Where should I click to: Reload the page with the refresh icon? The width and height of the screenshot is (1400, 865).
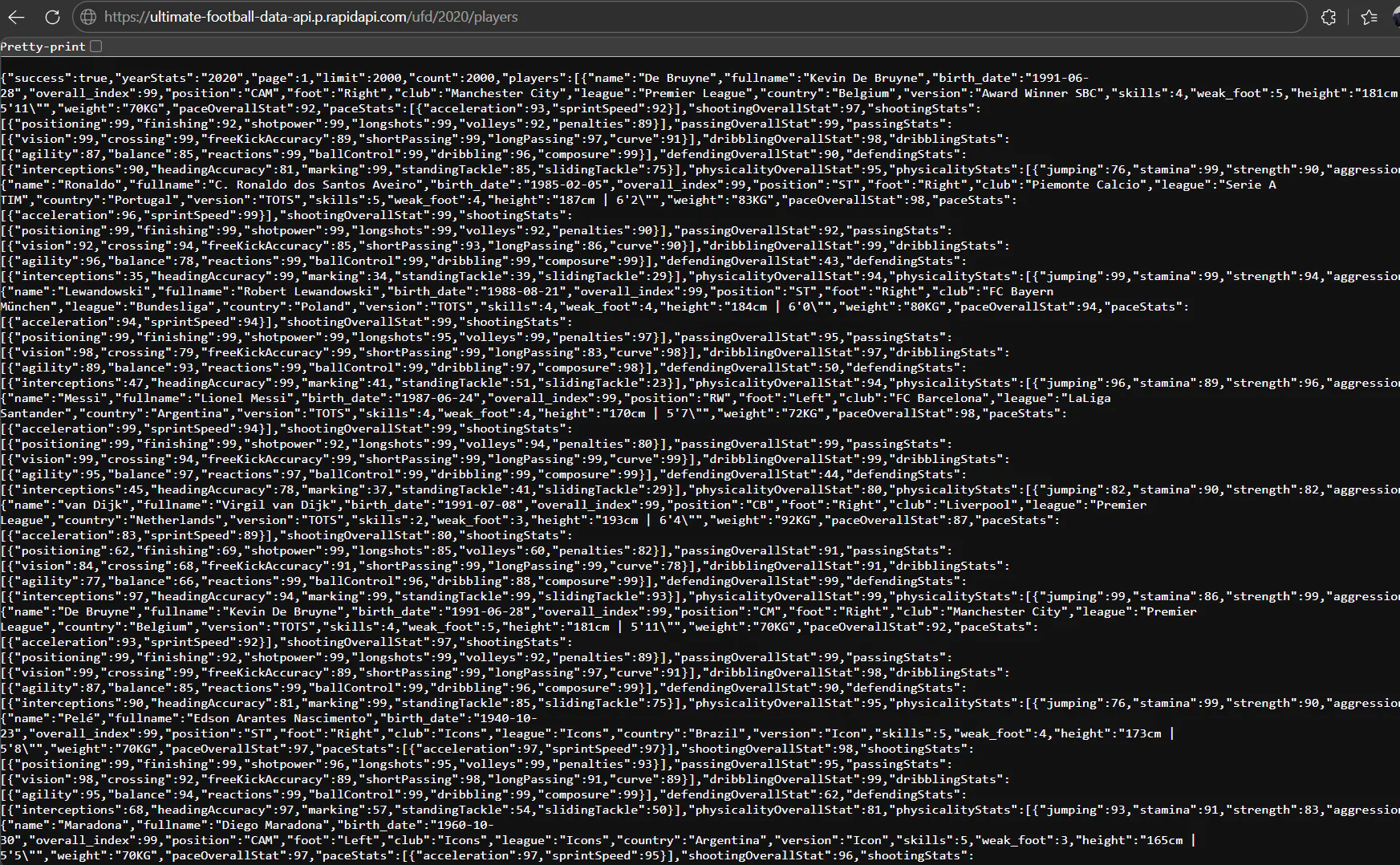coord(52,17)
